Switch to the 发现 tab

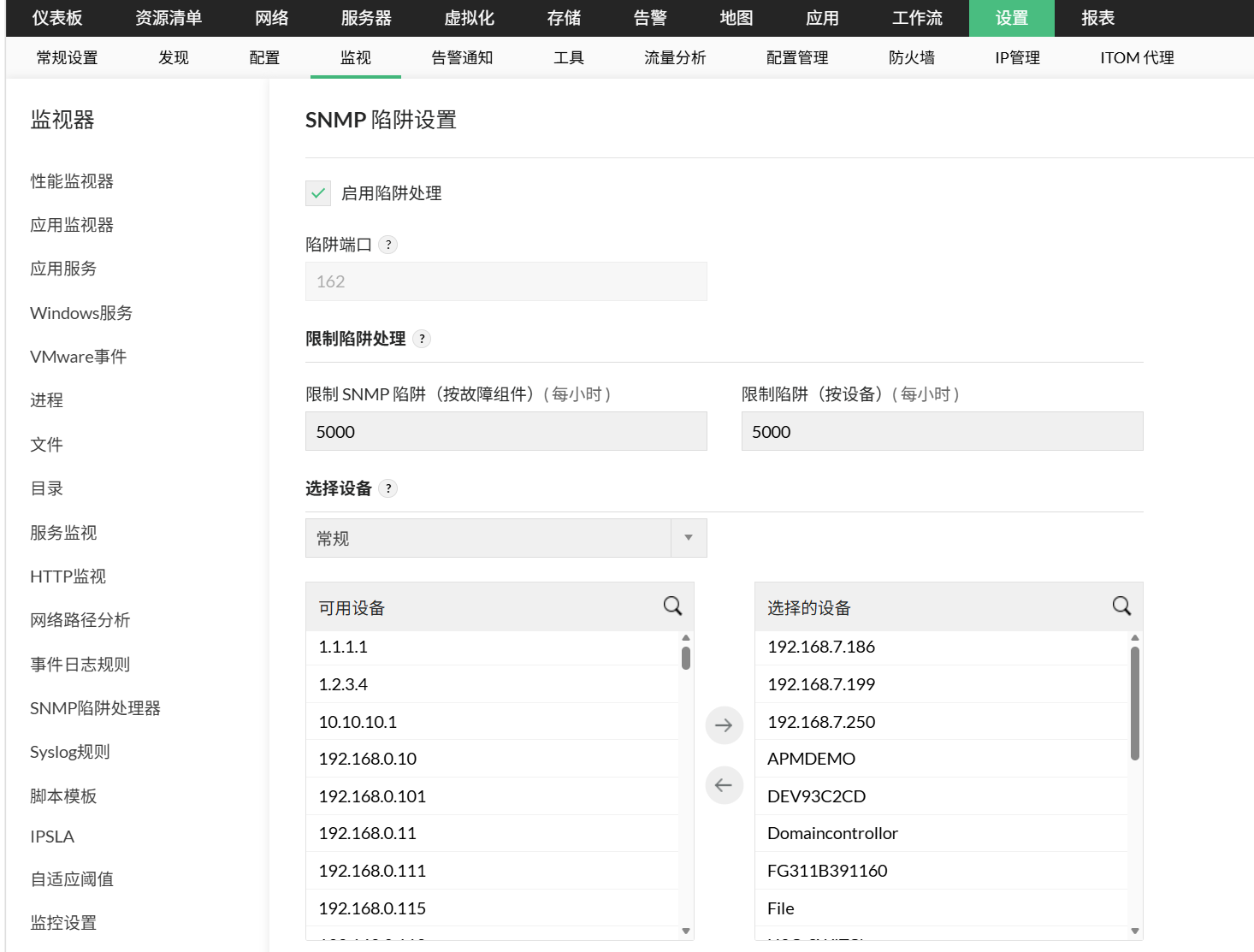click(x=174, y=57)
